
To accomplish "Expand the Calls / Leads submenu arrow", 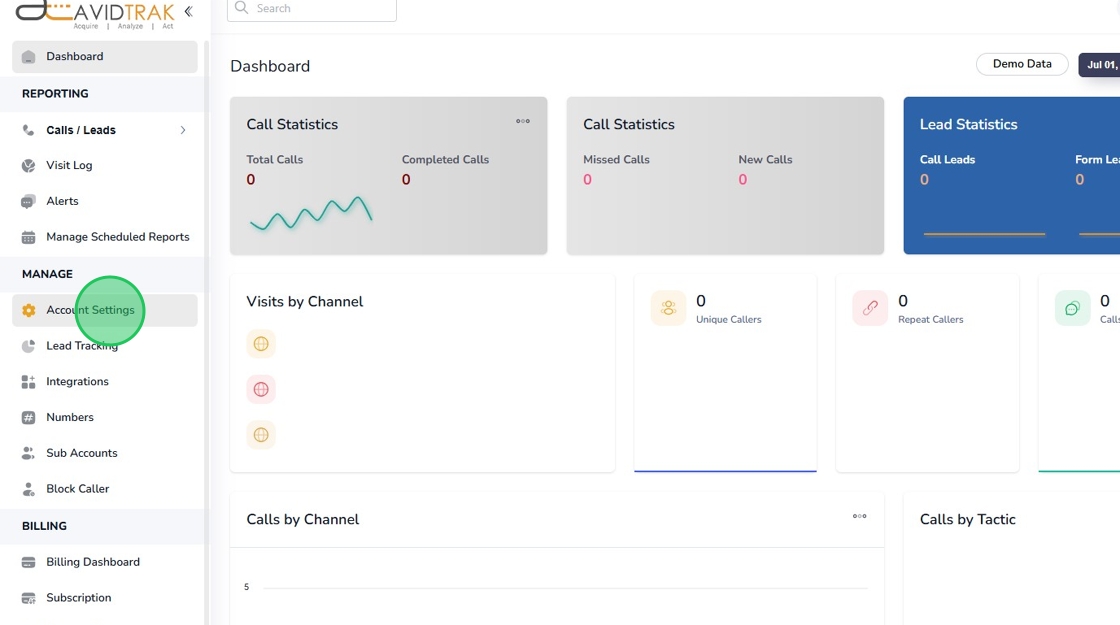I will coord(183,130).
